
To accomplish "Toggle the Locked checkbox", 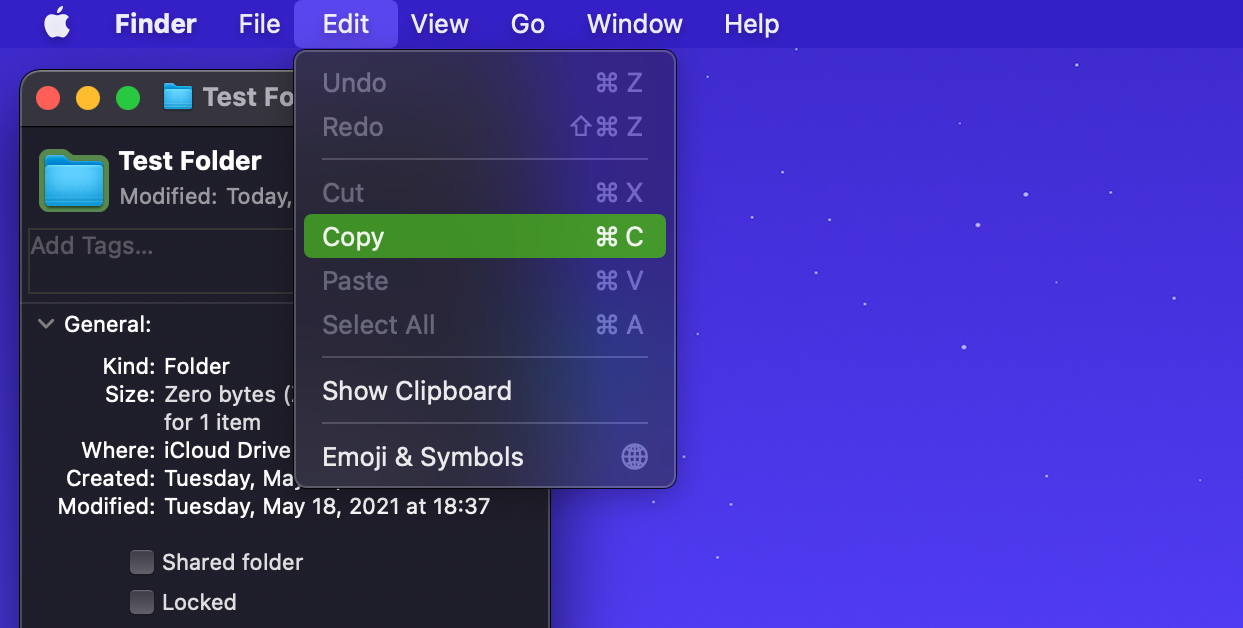I will click(142, 602).
